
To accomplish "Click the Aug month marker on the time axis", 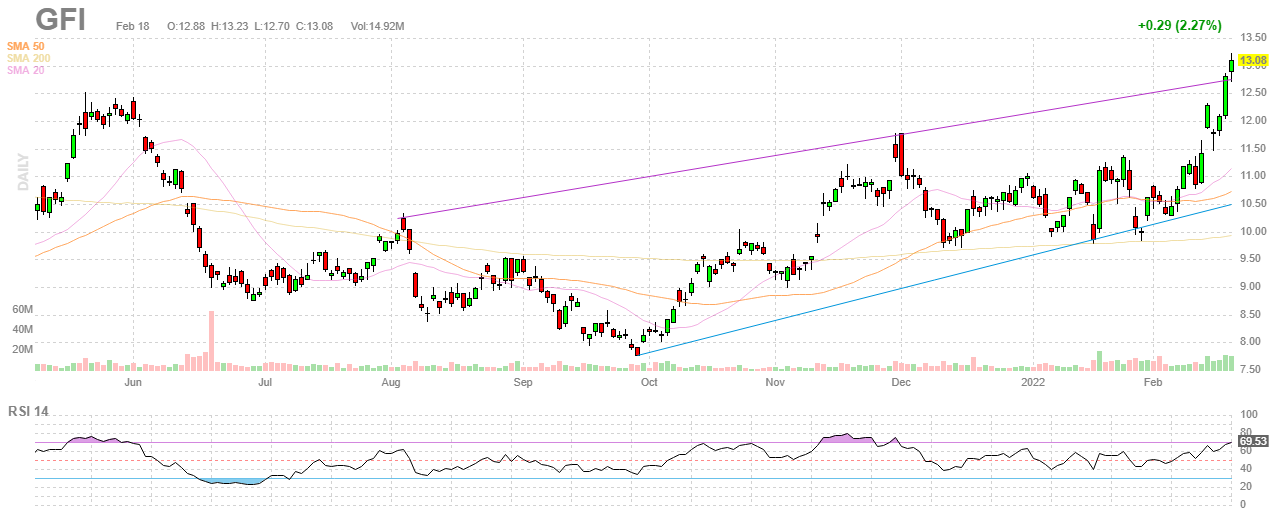I will 391,382.
